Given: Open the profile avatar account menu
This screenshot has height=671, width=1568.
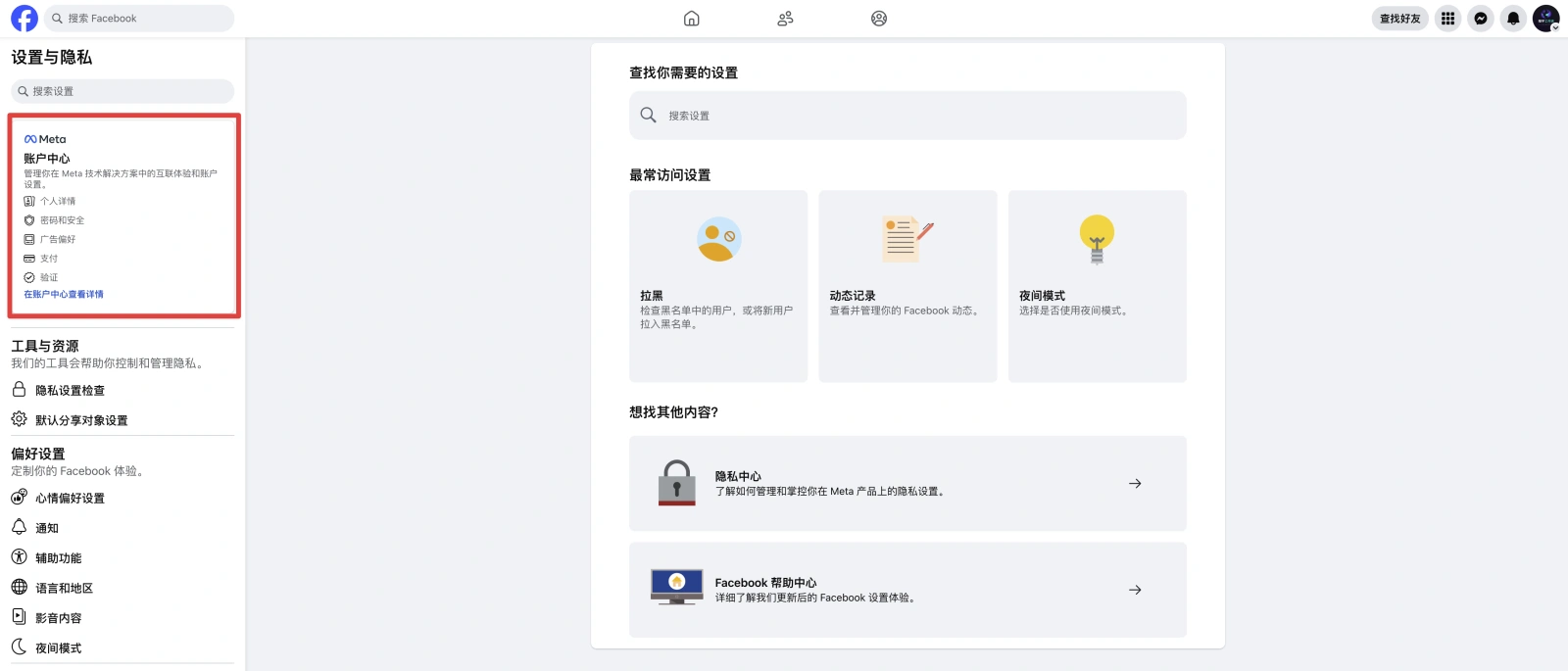Looking at the screenshot, I should [x=1545, y=19].
